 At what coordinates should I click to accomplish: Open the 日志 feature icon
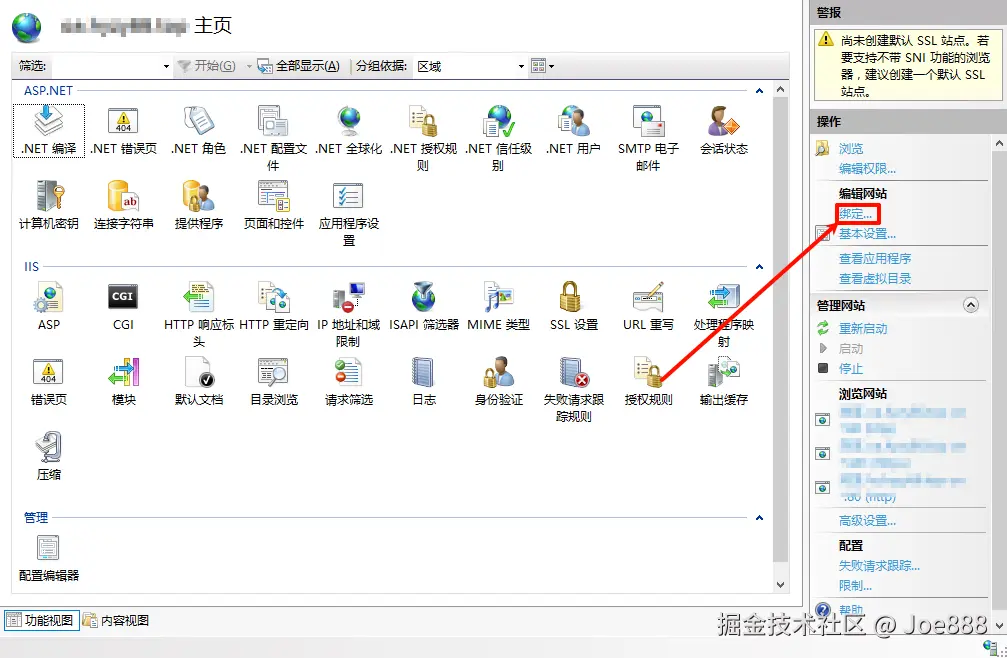423,372
